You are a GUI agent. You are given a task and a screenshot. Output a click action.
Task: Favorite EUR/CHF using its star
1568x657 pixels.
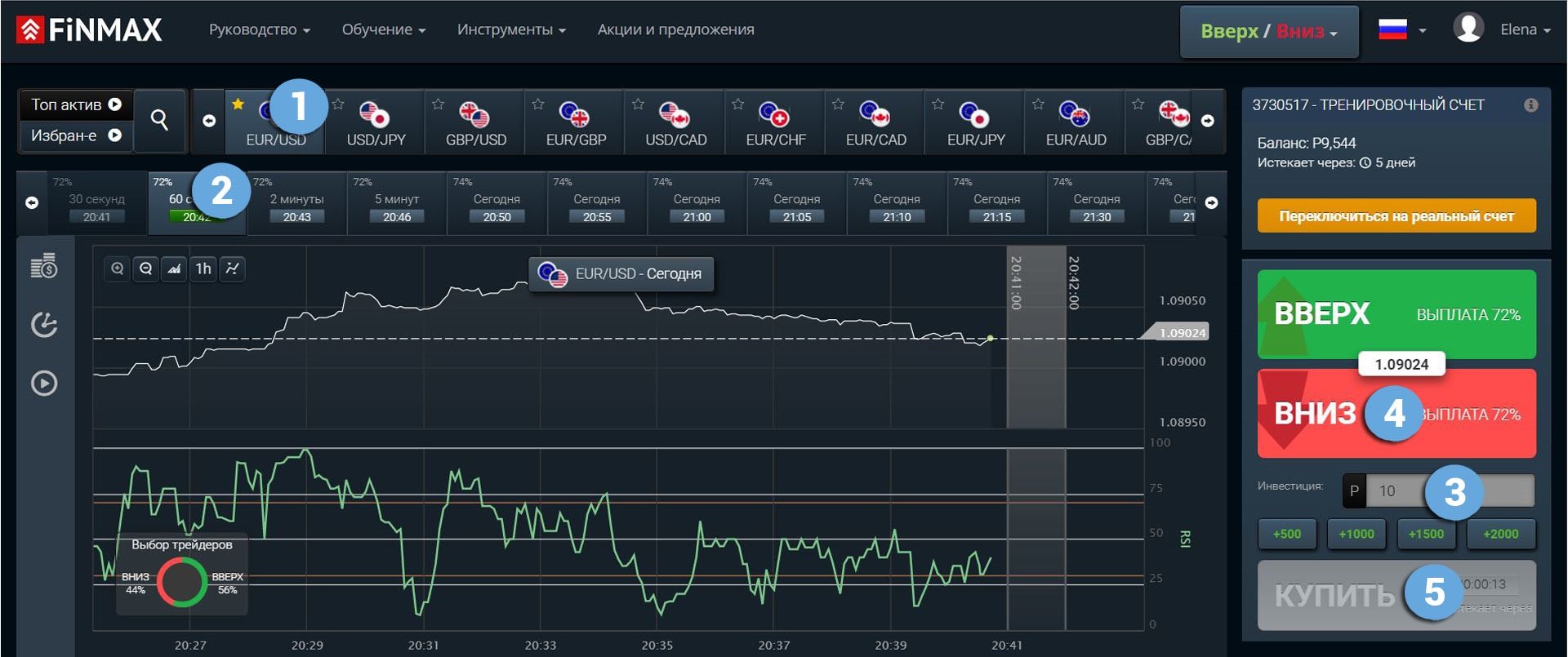[738, 104]
